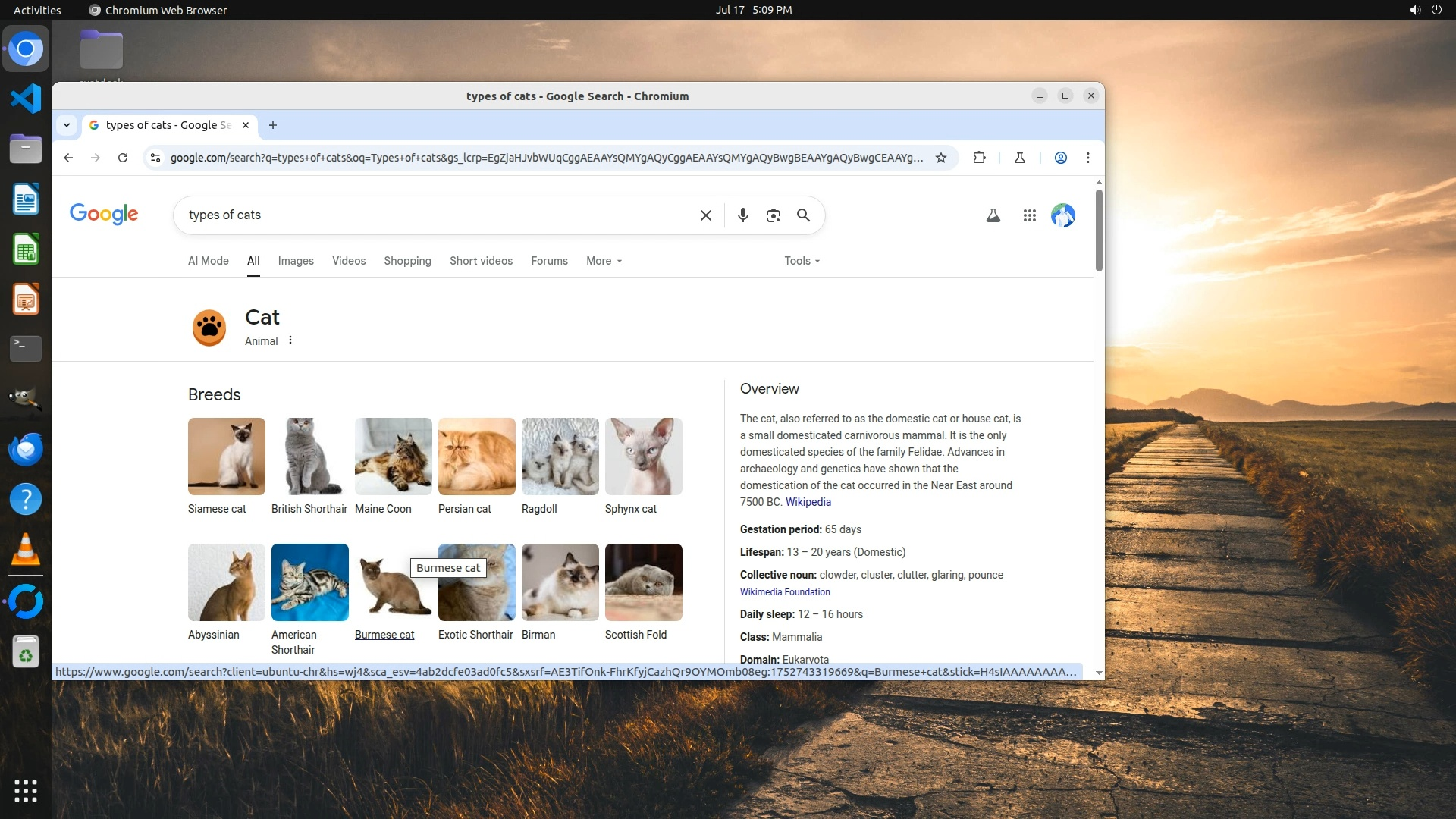Click the voice search microphone icon
The height and width of the screenshot is (819, 1456).
pos(743,215)
